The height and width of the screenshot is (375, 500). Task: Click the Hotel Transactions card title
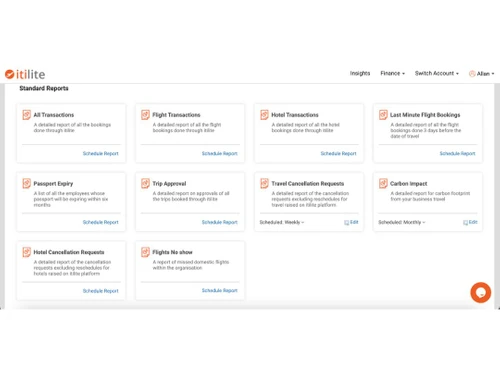(295, 115)
